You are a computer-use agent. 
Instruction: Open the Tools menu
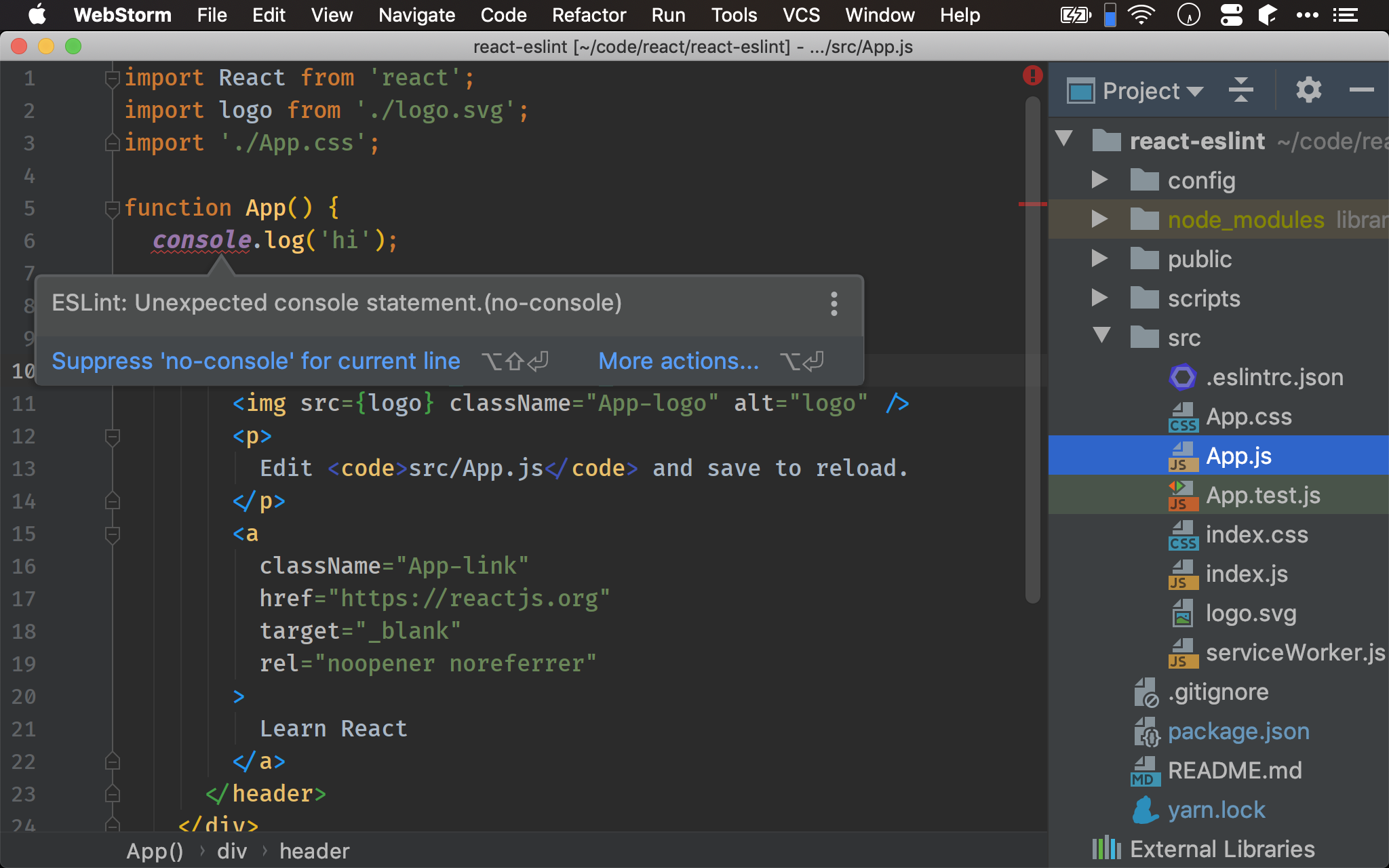click(x=734, y=15)
